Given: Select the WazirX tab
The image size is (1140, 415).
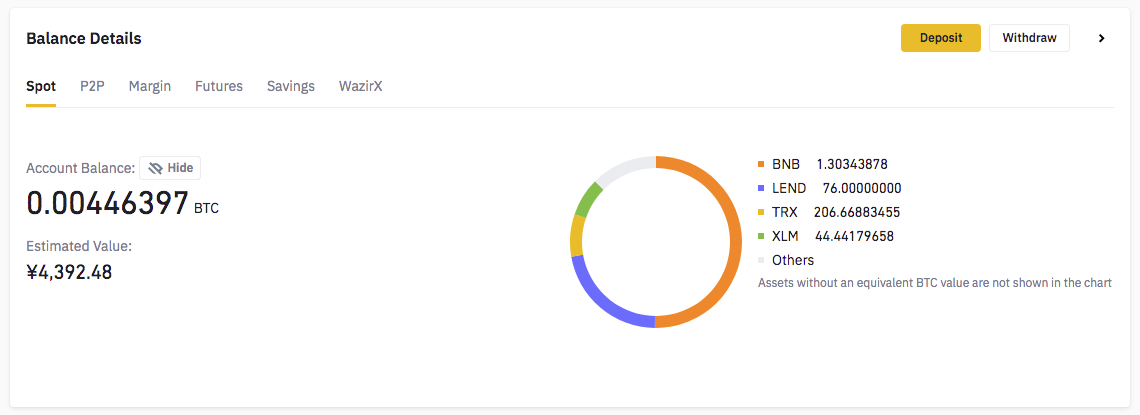Looking at the screenshot, I should tap(361, 86).
